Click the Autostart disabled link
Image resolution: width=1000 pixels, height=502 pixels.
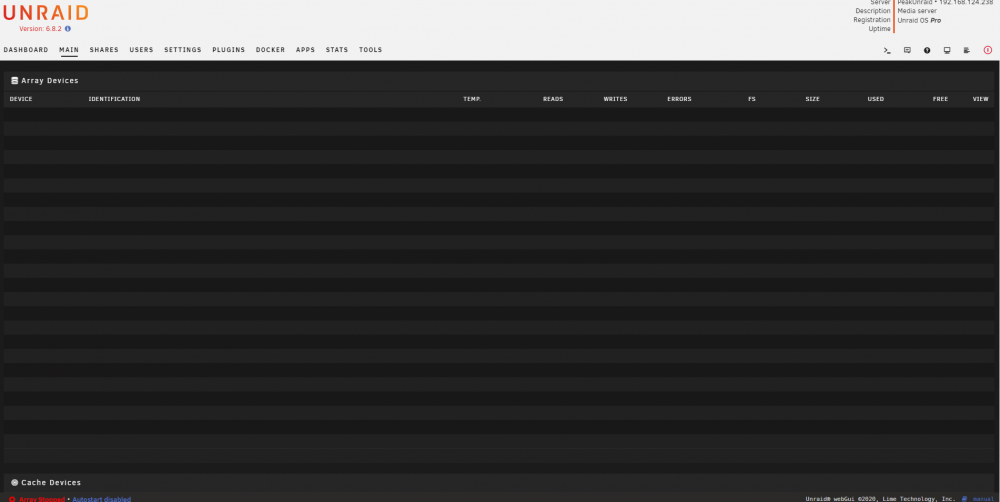tap(101, 499)
